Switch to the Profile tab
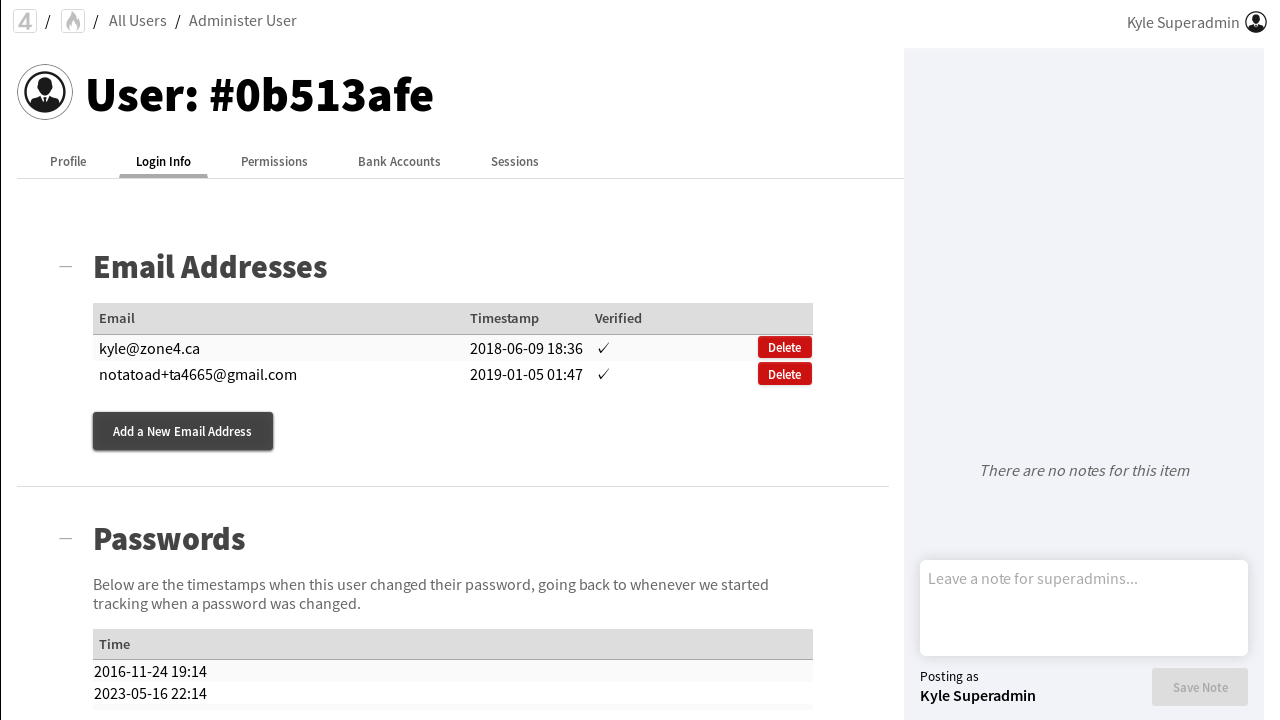This screenshot has height=720, width=1280. (68, 162)
